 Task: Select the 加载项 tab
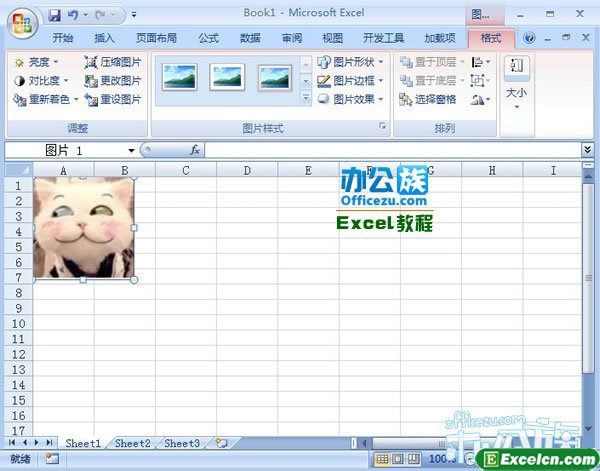click(440, 38)
